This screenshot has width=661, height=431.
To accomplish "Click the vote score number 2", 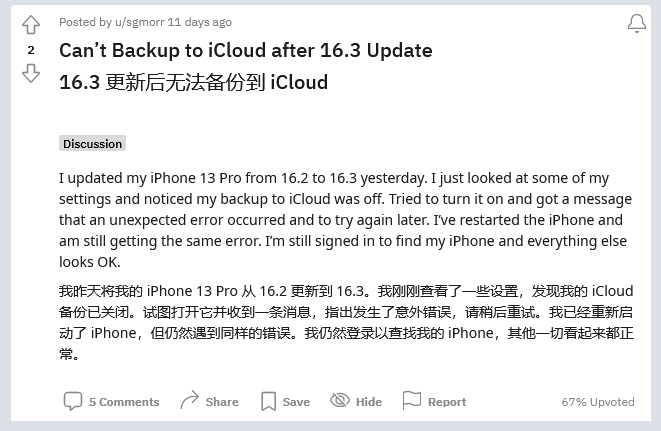I will pyautogui.click(x=31, y=50).
